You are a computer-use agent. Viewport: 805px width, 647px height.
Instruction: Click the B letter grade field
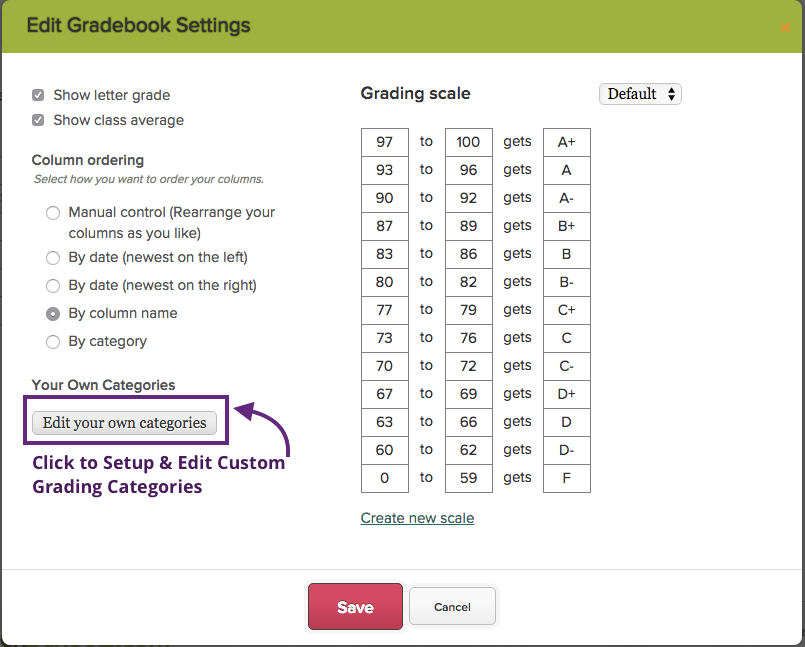pos(566,253)
